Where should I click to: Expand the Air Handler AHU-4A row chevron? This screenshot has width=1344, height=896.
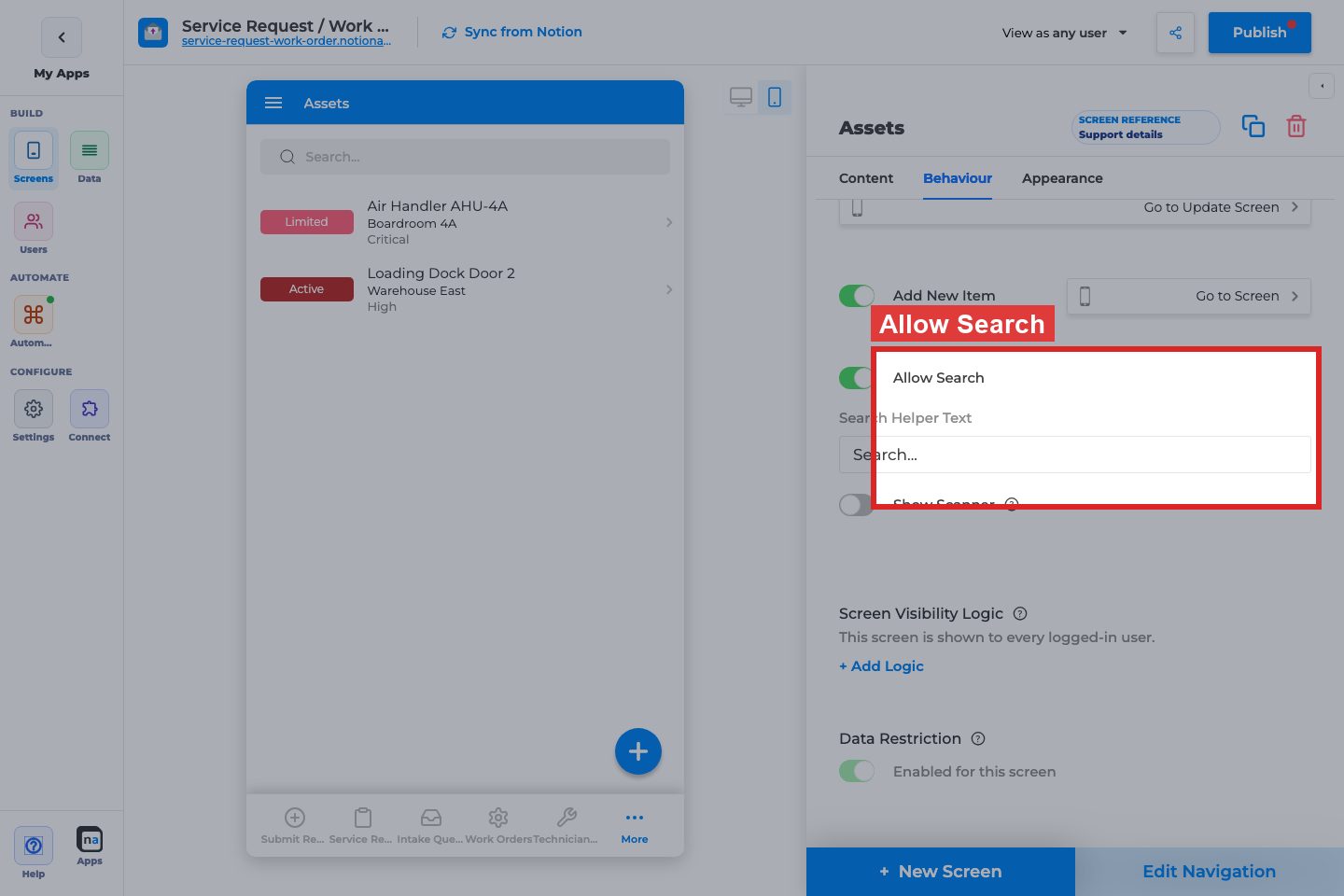pos(669,222)
